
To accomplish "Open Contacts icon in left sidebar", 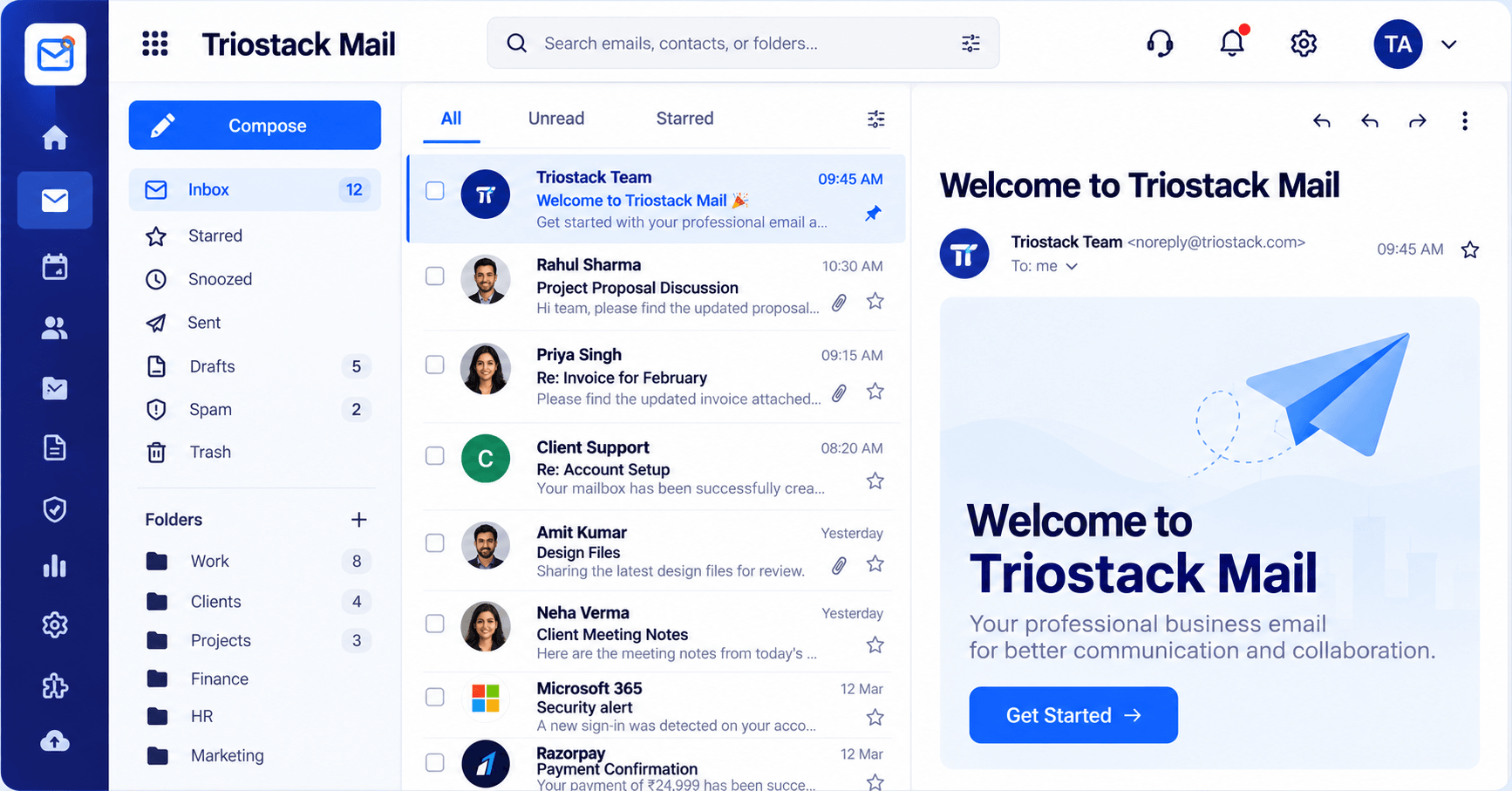I will click(x=55, y=328).
